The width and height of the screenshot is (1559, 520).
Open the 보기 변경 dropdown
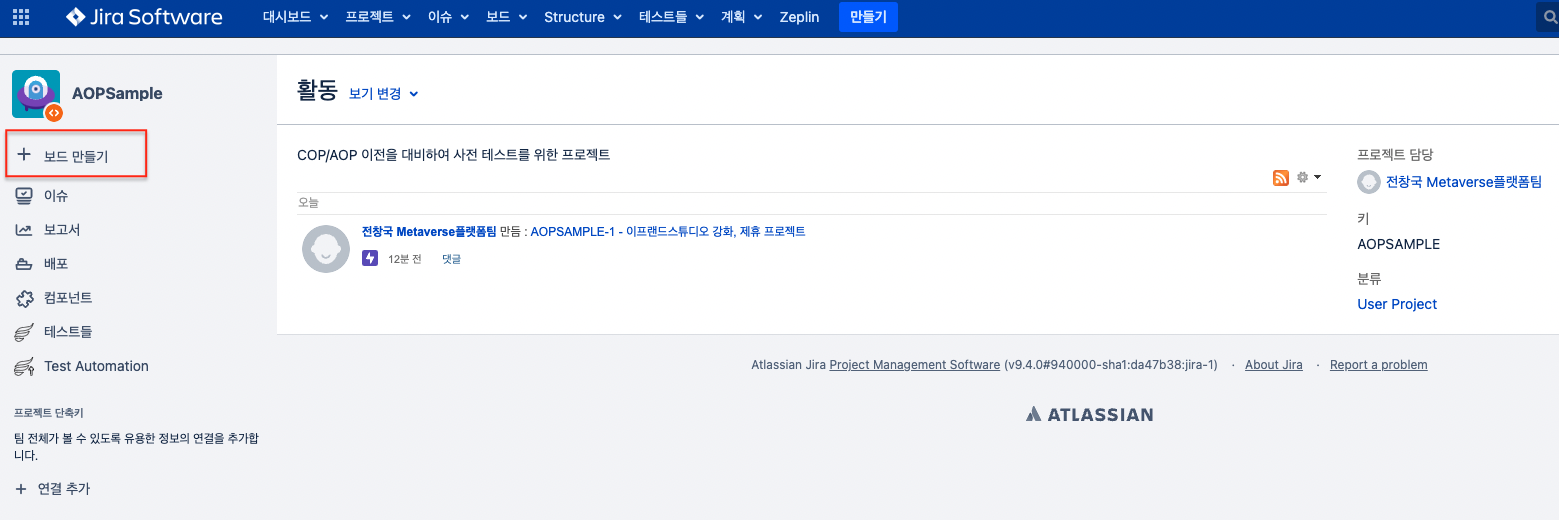pyautogui.click(x=383, y=93)
